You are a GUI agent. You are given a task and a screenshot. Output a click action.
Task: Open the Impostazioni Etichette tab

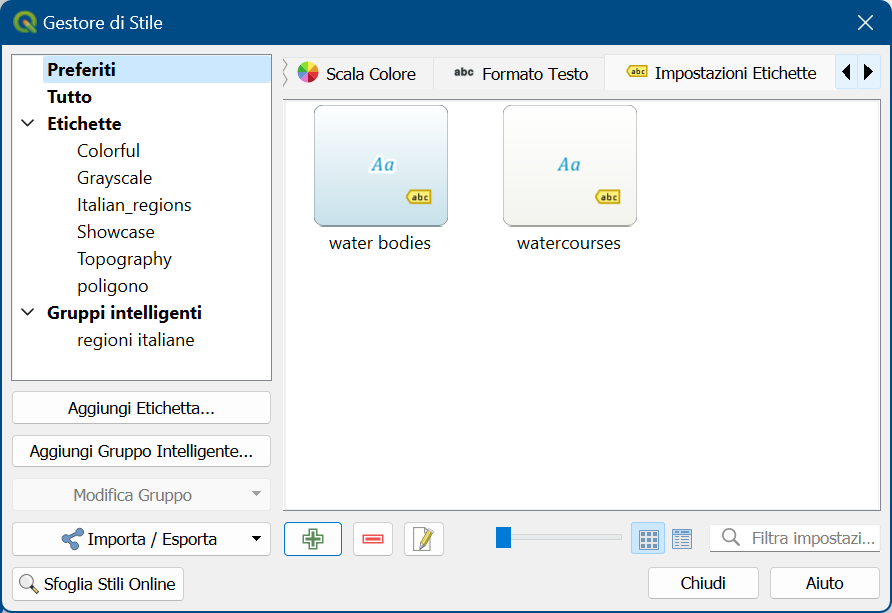(x=721, y=73)
